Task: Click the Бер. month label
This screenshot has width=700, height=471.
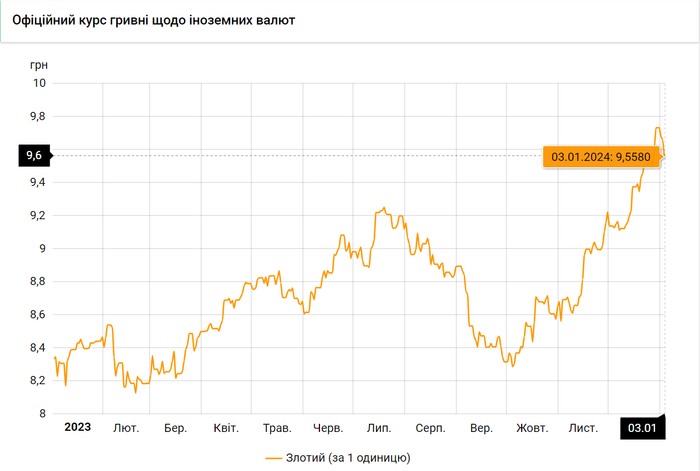Action: click(176, 428)
